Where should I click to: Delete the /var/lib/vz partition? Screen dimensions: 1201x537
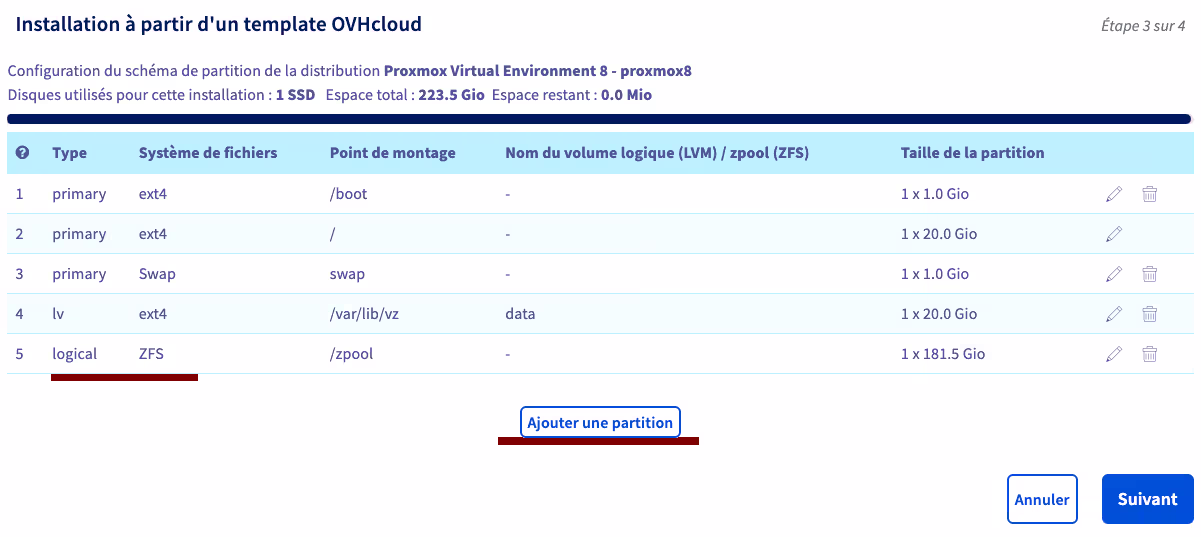1150,314
